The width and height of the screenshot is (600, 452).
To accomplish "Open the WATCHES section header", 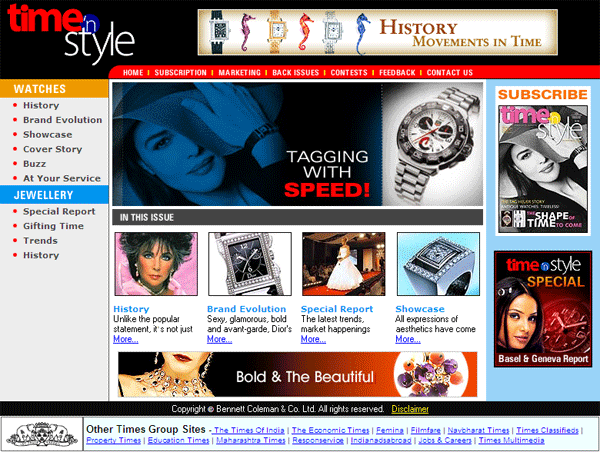I will pos(54,89).
